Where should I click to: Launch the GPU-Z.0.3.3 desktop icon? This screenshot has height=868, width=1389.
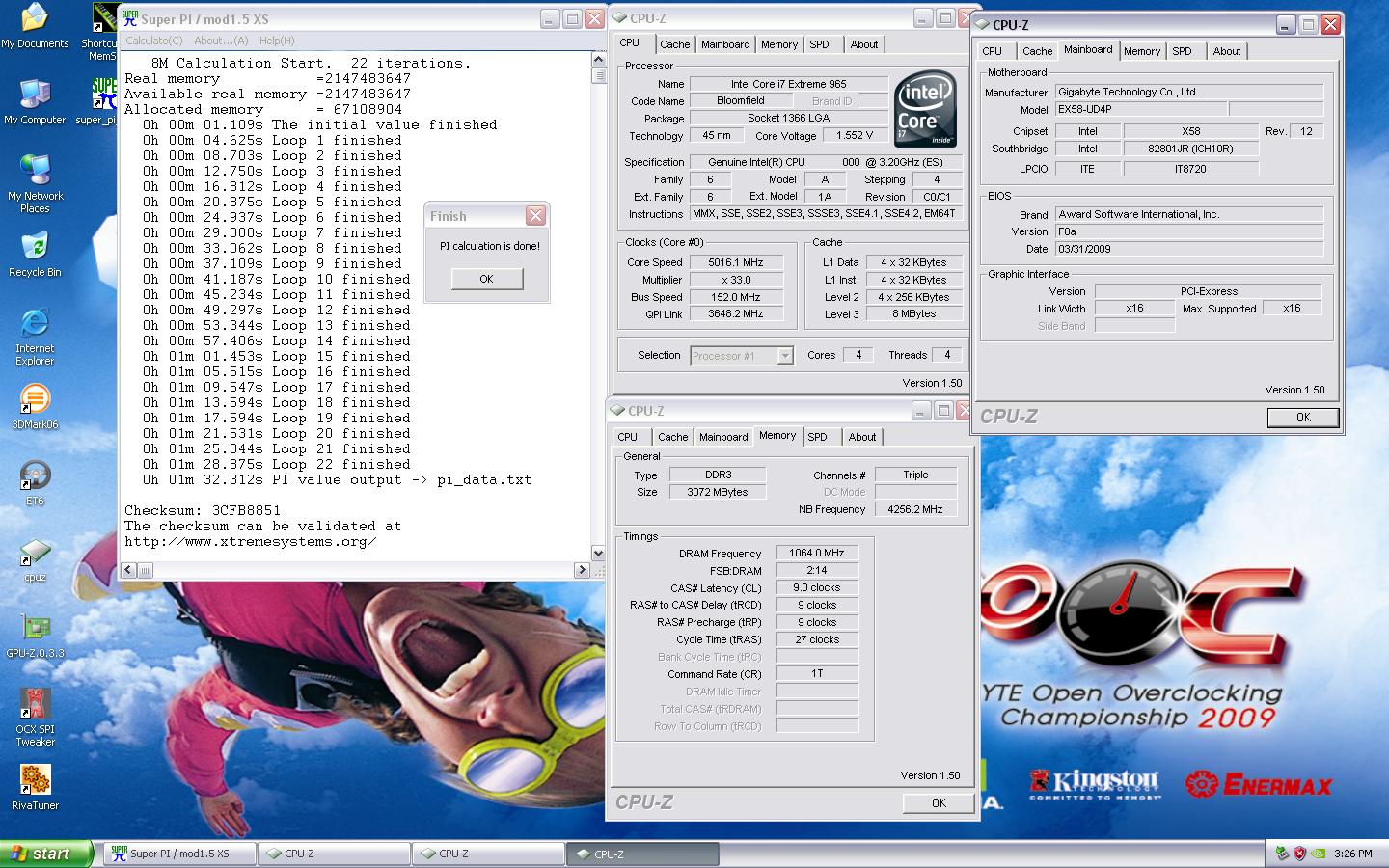(x=35, y=636)
